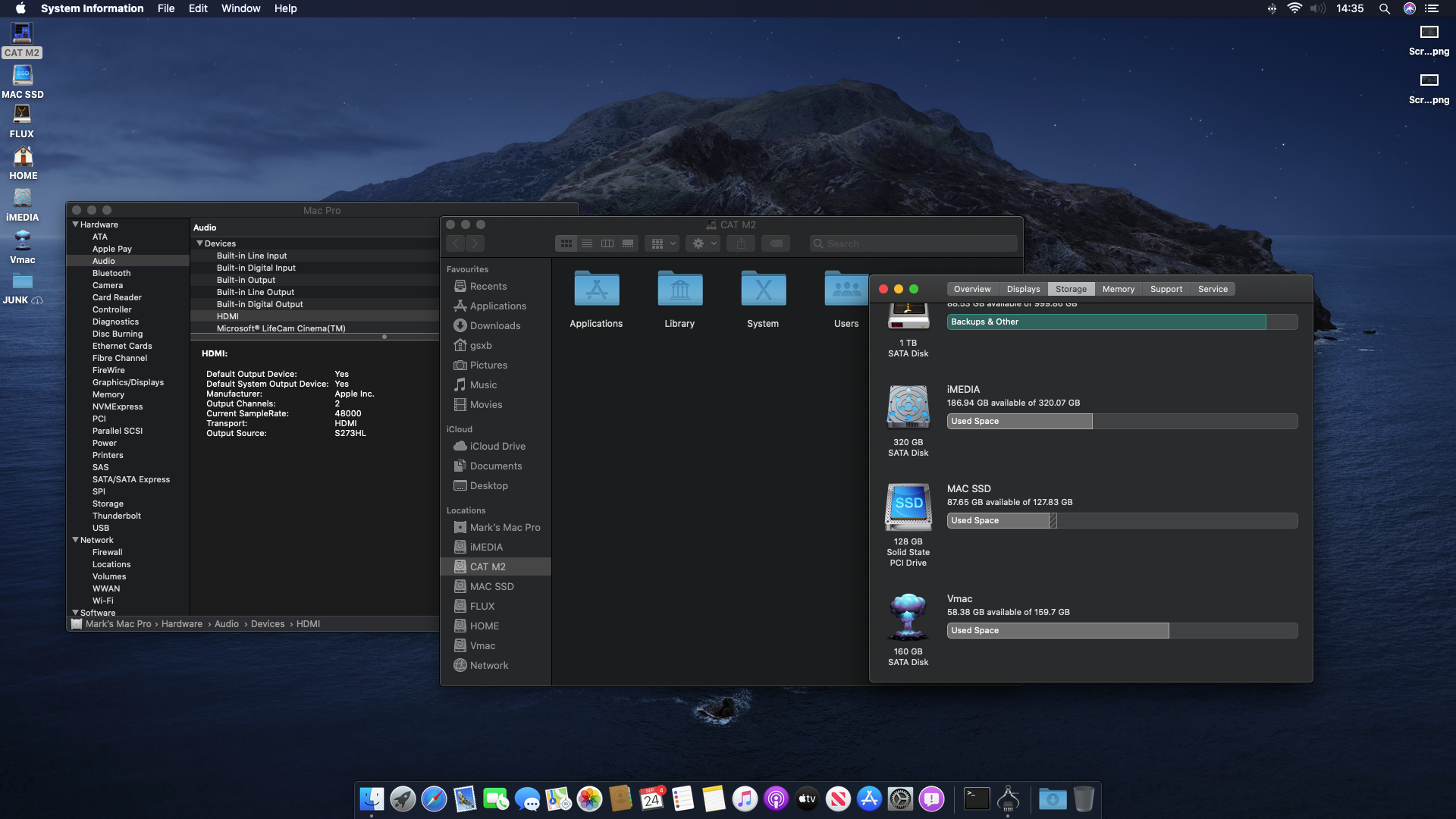Open the System folder icon
Screen dimensions: 1456x819
[763, 289]
